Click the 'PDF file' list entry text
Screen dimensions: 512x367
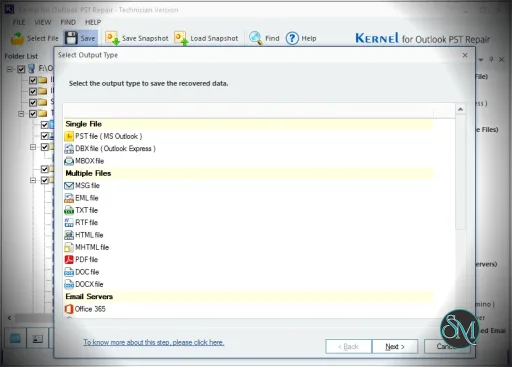tap(86, 260)
